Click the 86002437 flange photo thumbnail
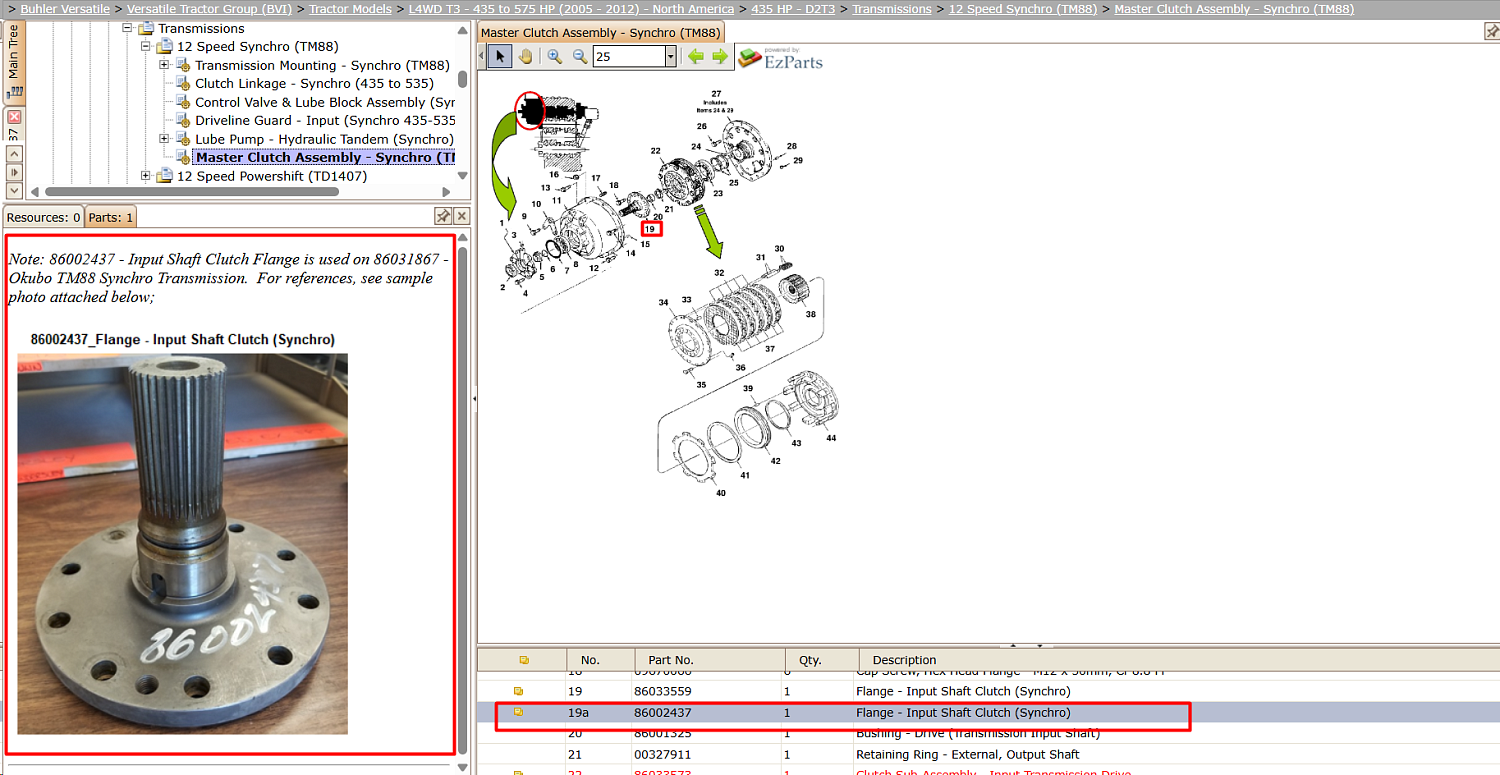This screenshot has height=775, width=1500. (x=183, y=544)
